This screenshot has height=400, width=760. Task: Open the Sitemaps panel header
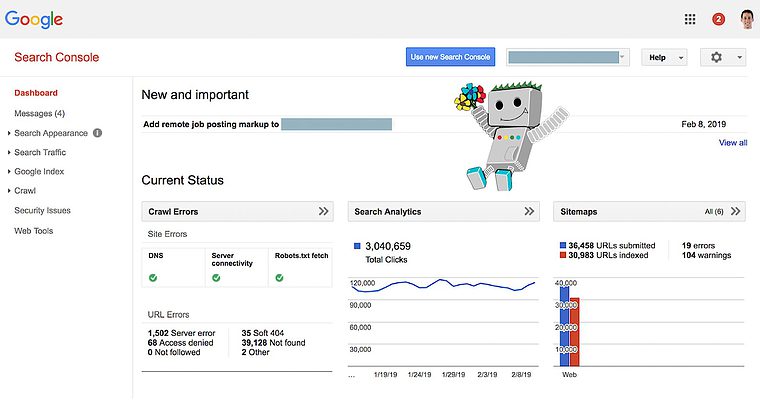click(x=649, y=211)
